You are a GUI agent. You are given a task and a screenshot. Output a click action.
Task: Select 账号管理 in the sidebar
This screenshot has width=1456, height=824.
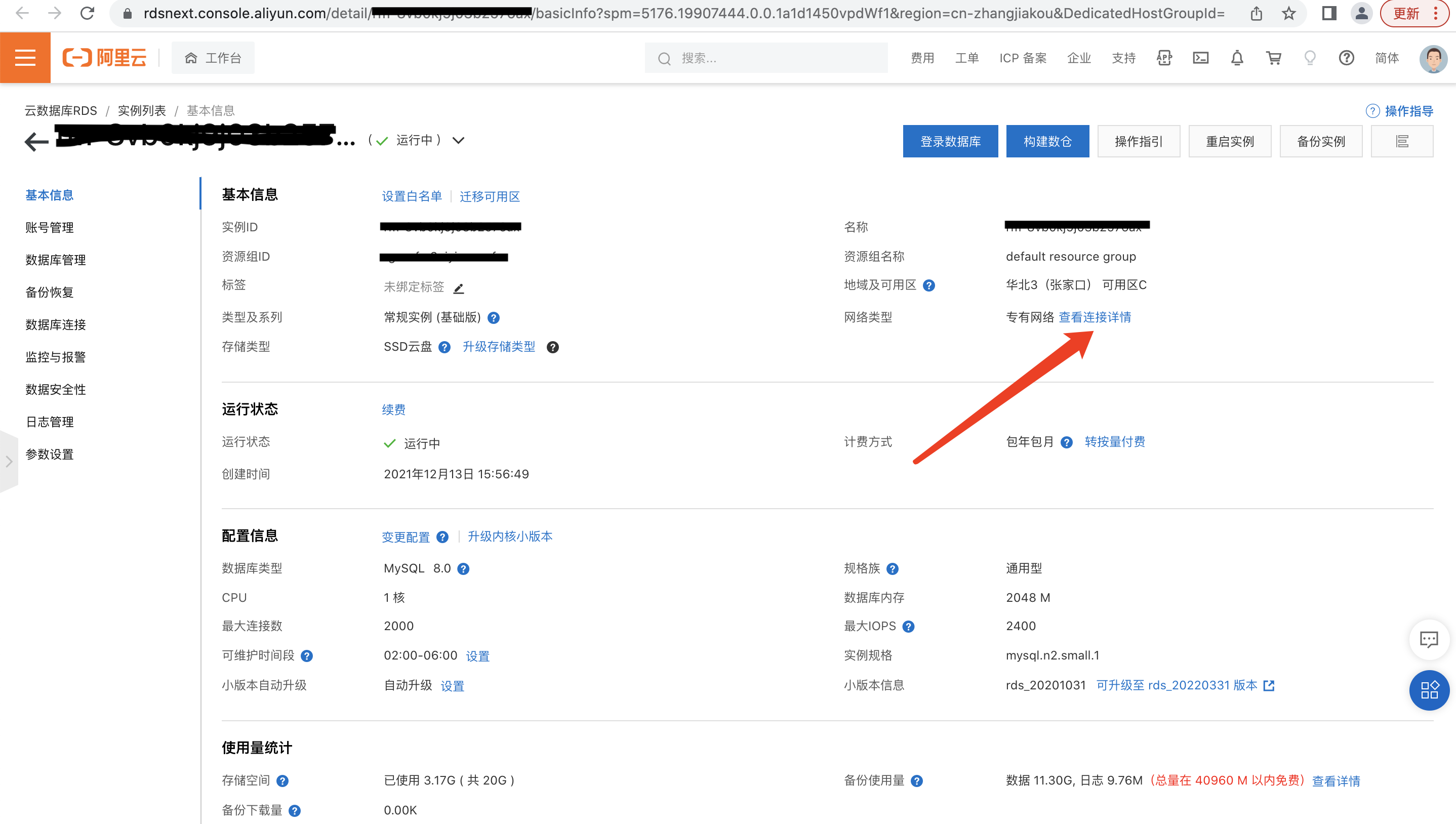(x=49, y=227)
